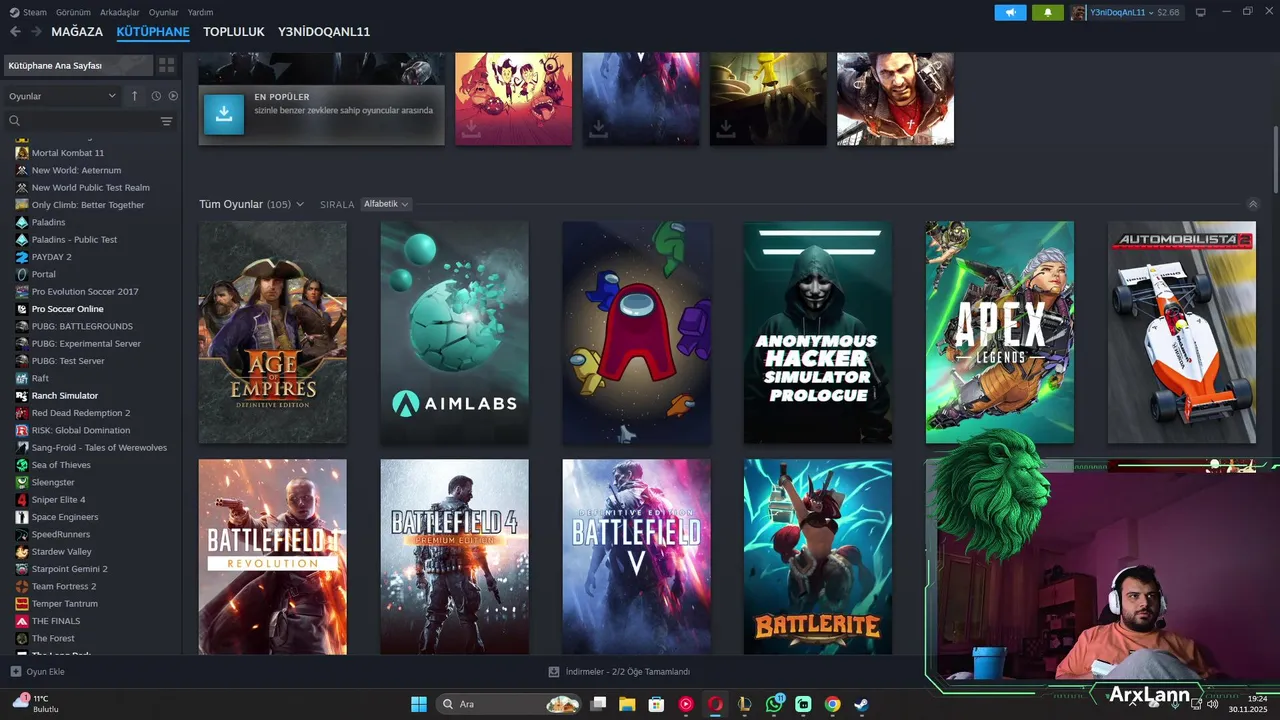Open Steam Big Picture monitor icon

coord(1201,12)
